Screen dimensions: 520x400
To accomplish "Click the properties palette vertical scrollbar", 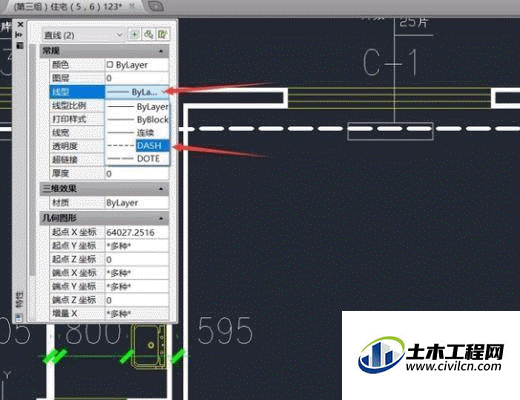I will tap(32, 160).
